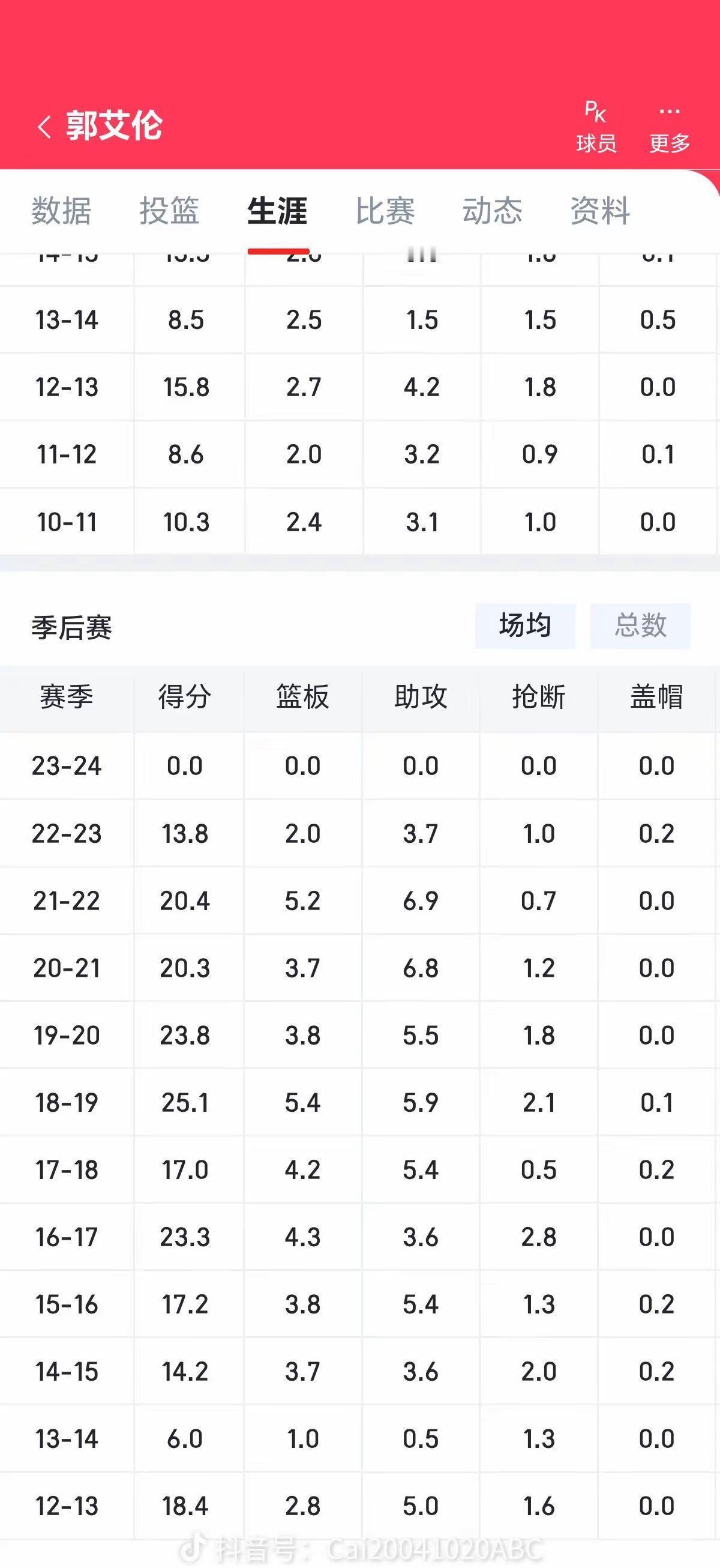Go to the 动态 tab

(493, 211)
